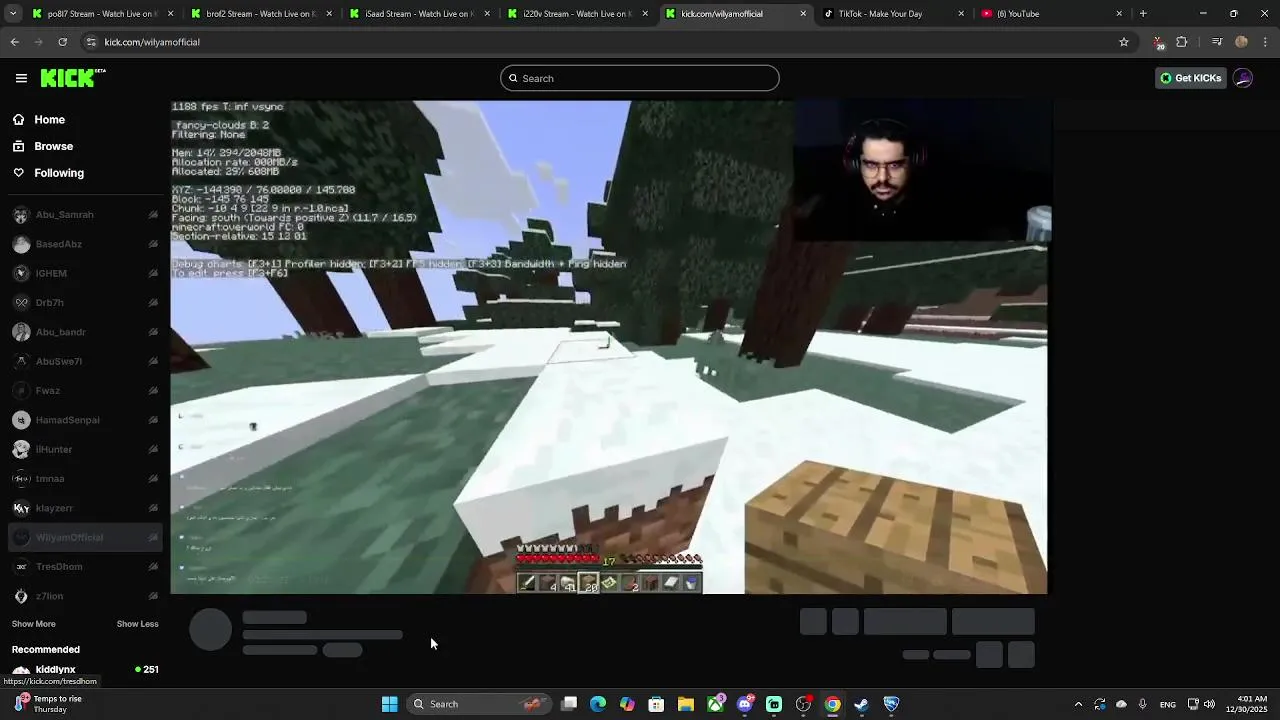Open the Windows Start menu
The width and height of the screenshot is (1280, 720).
click(390, 704)
